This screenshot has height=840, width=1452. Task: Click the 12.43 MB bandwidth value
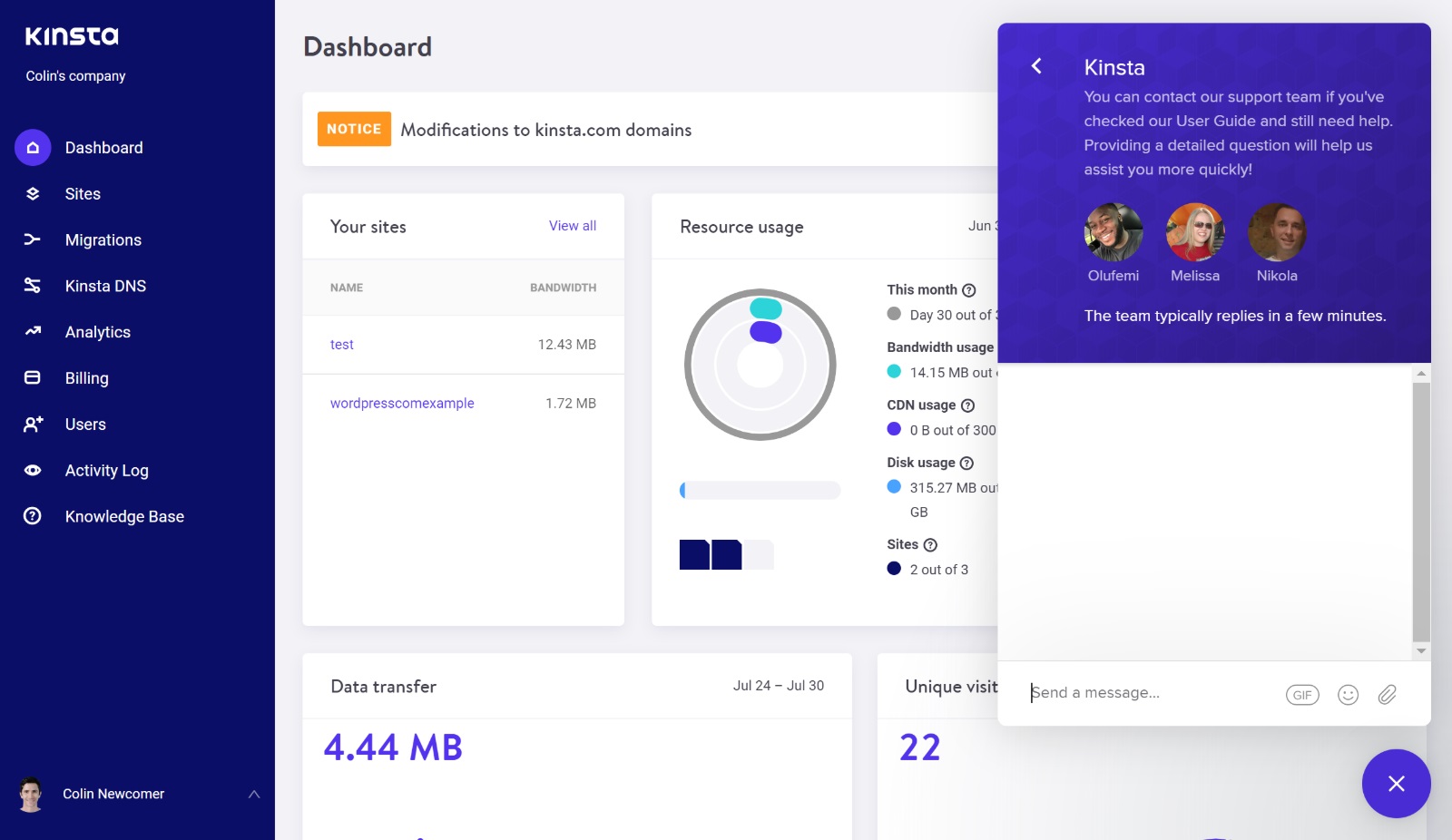coord(567,345)
